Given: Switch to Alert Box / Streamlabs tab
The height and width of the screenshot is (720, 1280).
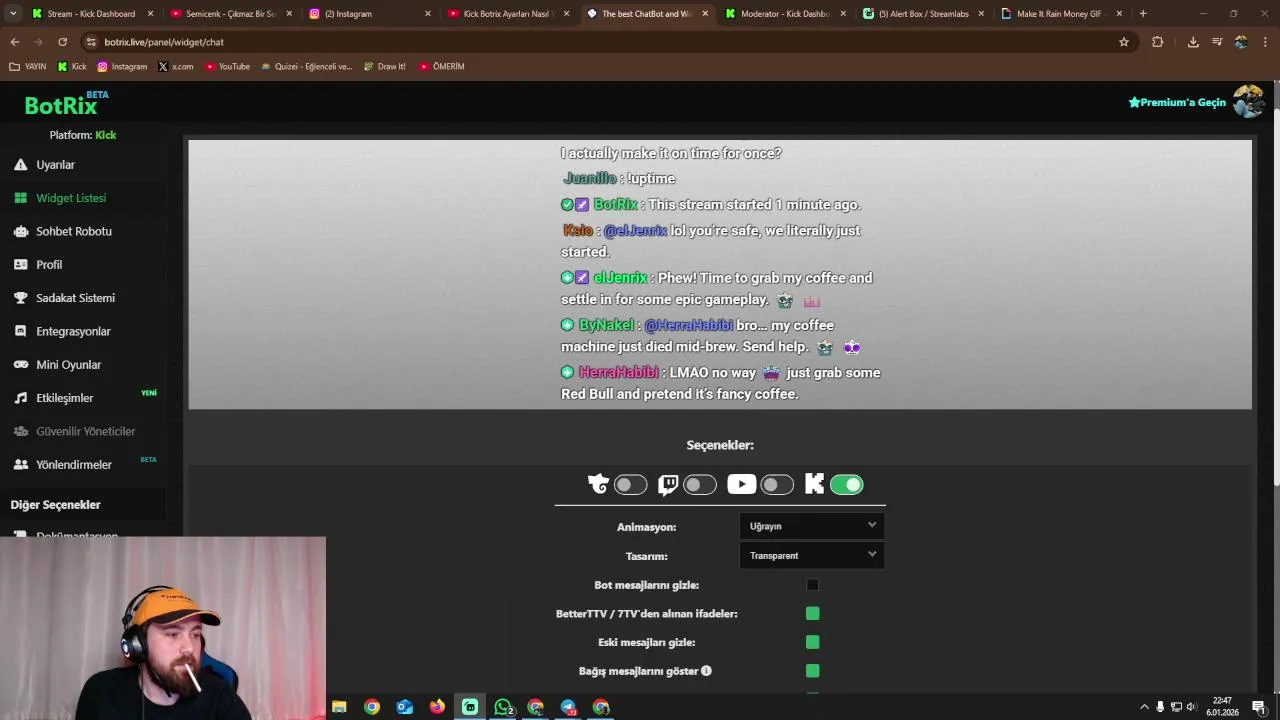Looking at the screenshot, I should 923,14.
